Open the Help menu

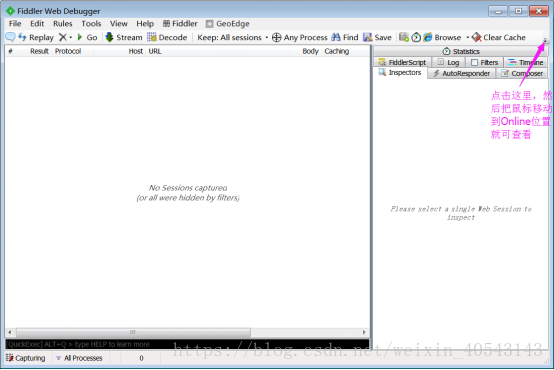(145, 24)
